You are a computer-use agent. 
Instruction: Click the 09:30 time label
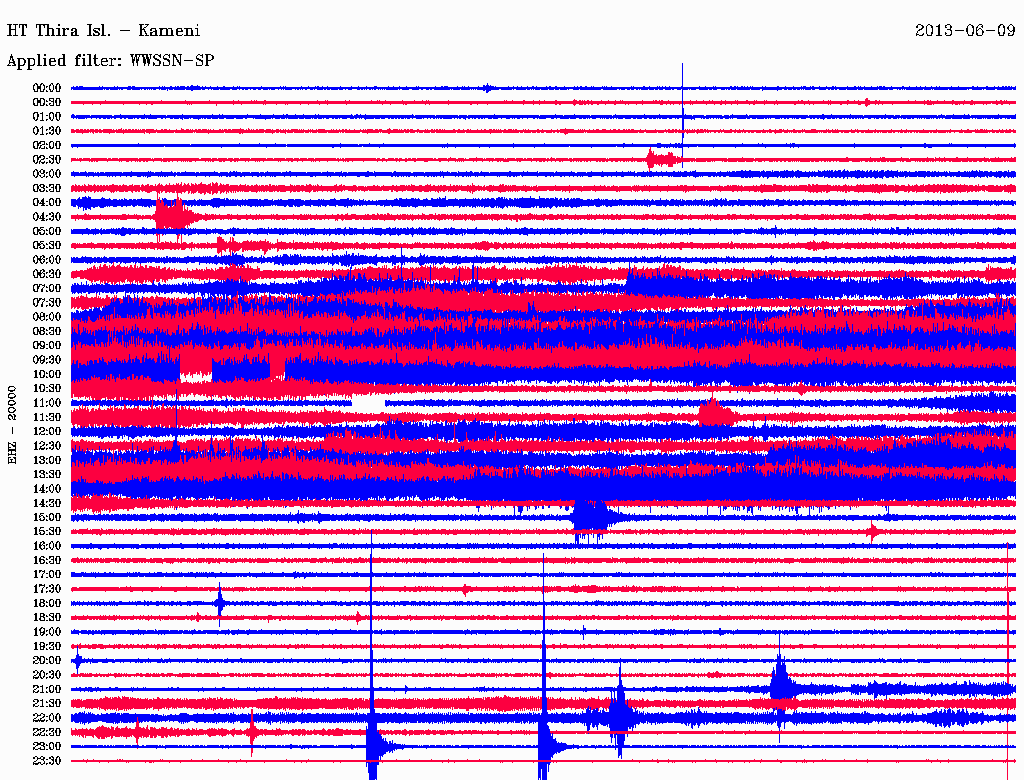click(x=47, y=360)
